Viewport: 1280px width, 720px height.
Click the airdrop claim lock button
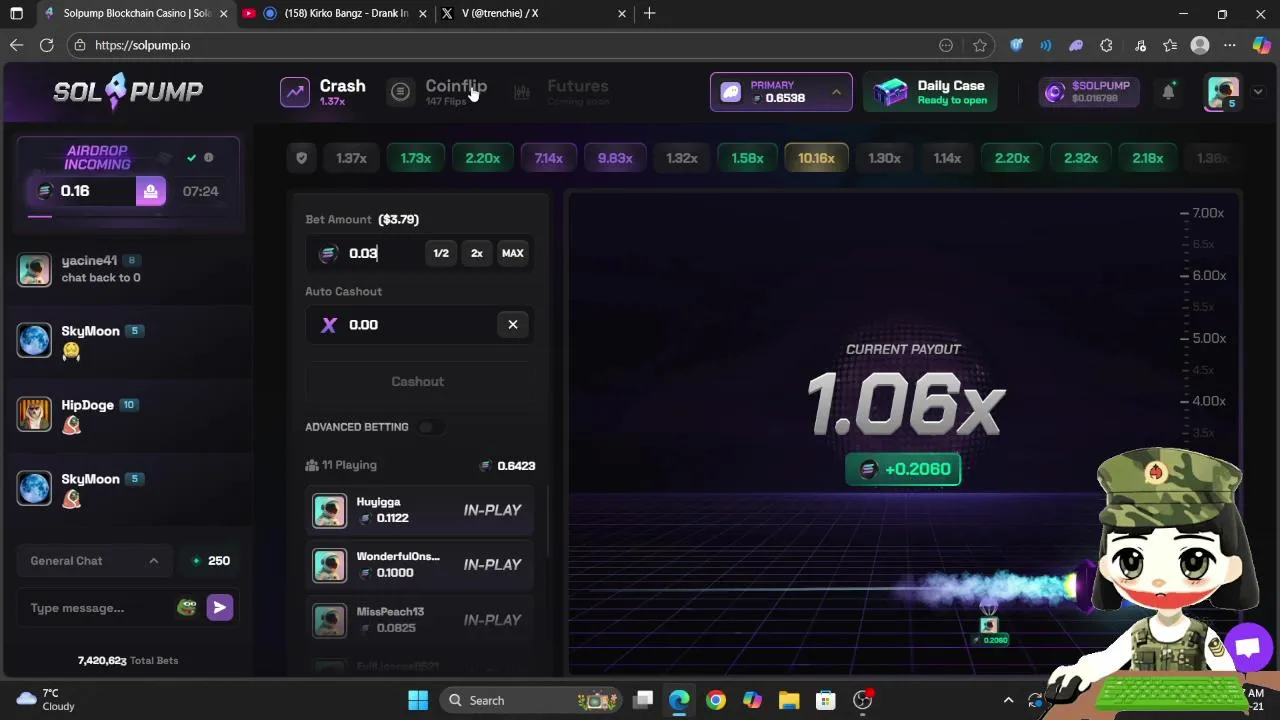click(150, 191)
